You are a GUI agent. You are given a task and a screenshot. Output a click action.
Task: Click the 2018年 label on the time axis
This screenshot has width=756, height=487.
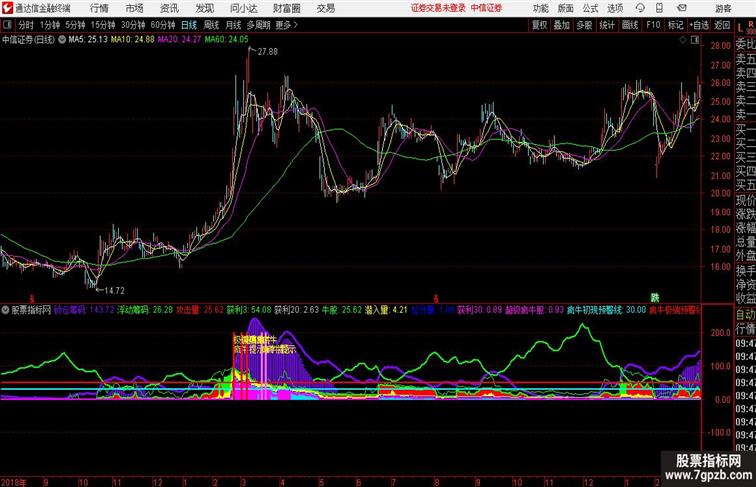point(14,482)
